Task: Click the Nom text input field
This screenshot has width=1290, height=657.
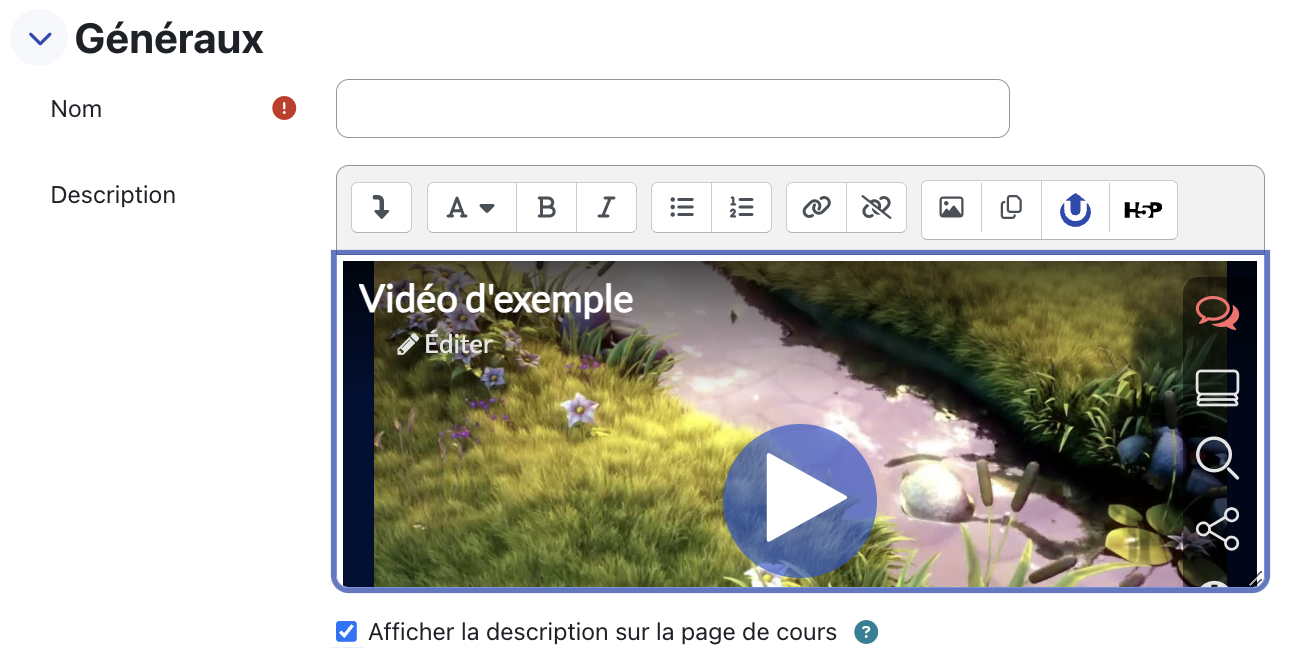Action: [672, 108]
